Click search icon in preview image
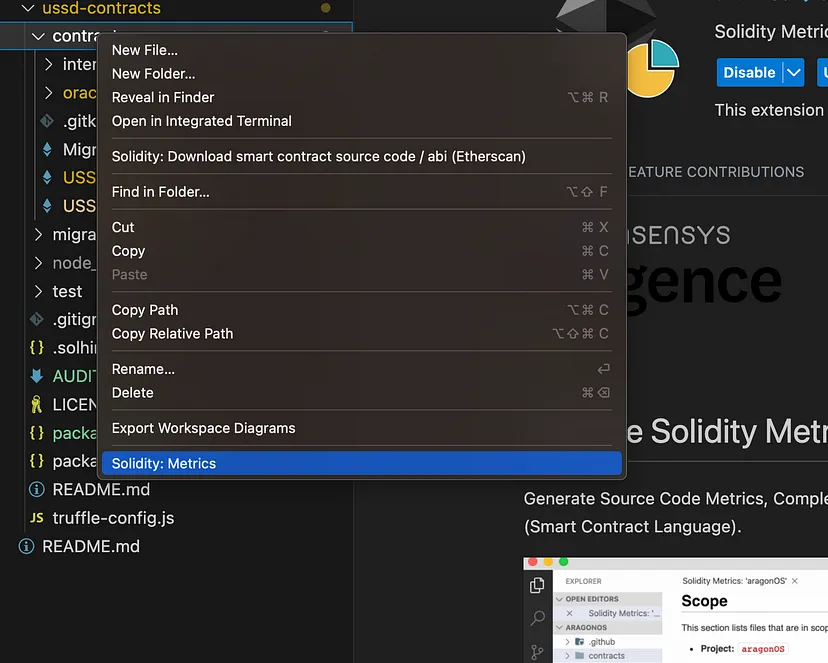 [x=538, y=618]
